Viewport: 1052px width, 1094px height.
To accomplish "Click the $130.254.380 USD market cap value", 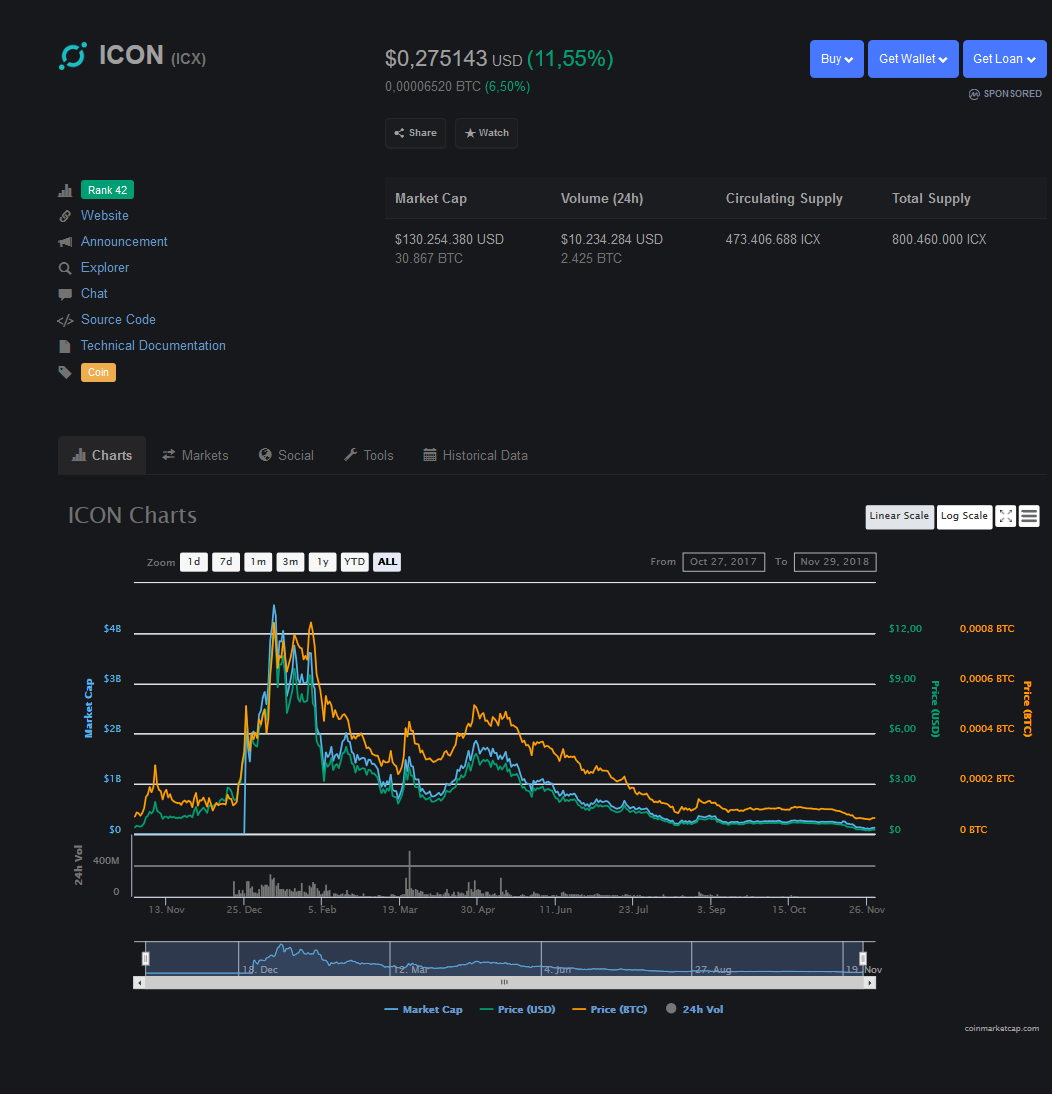I will coord(449,239).
